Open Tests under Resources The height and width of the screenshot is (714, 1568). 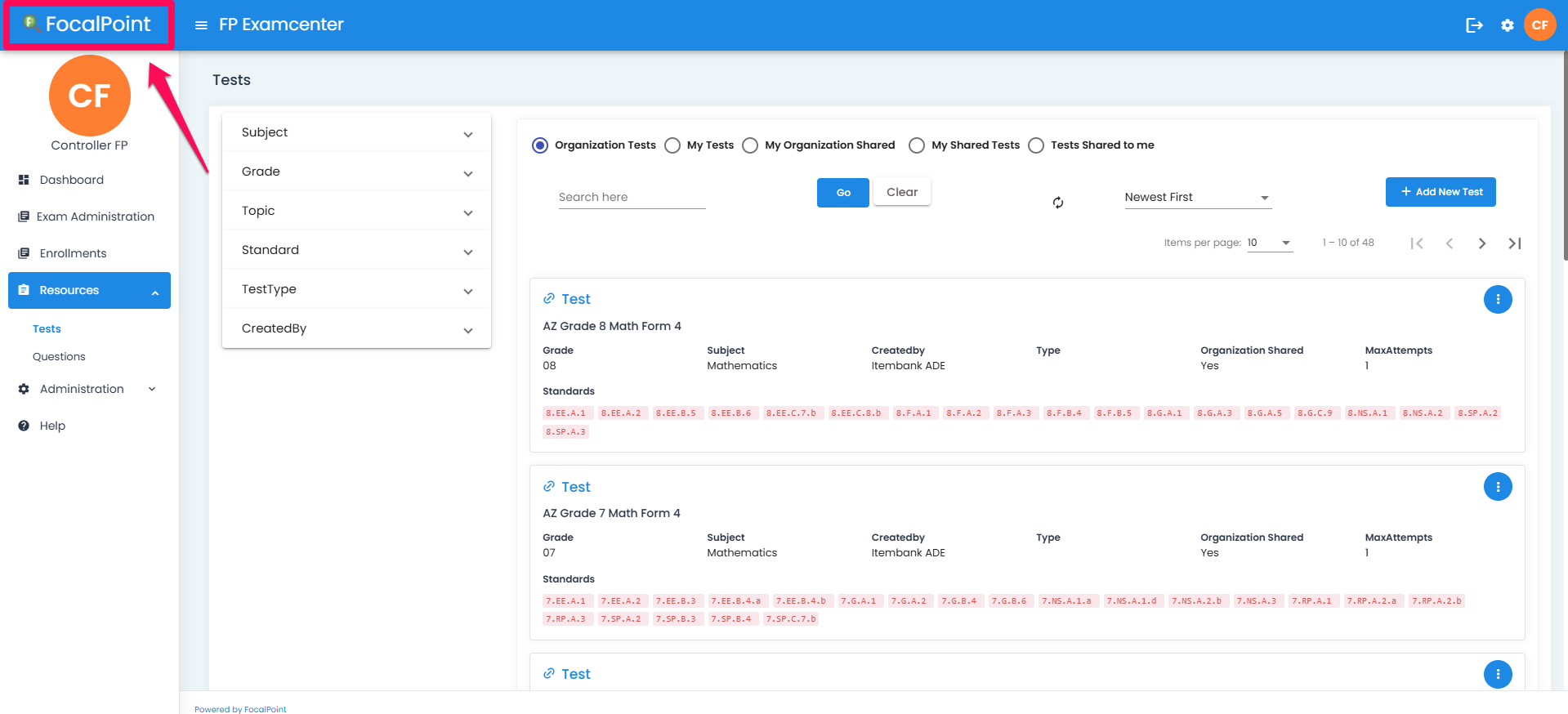click(x=47, y=328)
